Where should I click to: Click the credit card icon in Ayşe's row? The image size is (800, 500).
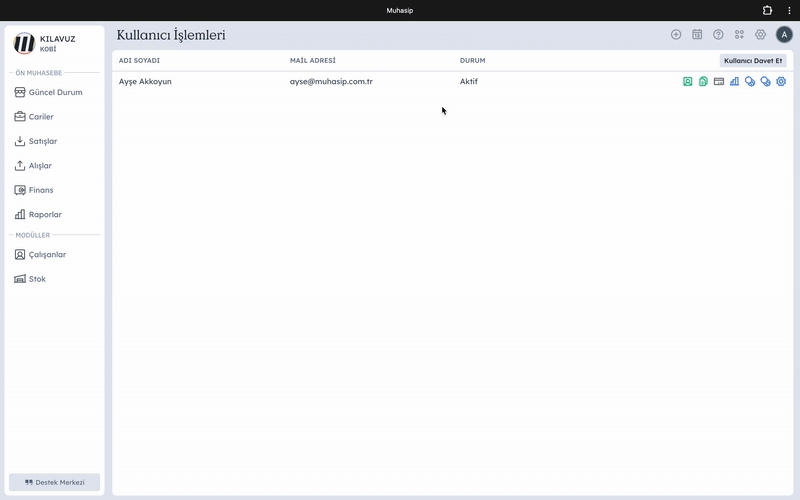pyautogui.click(x=719, y=82)
